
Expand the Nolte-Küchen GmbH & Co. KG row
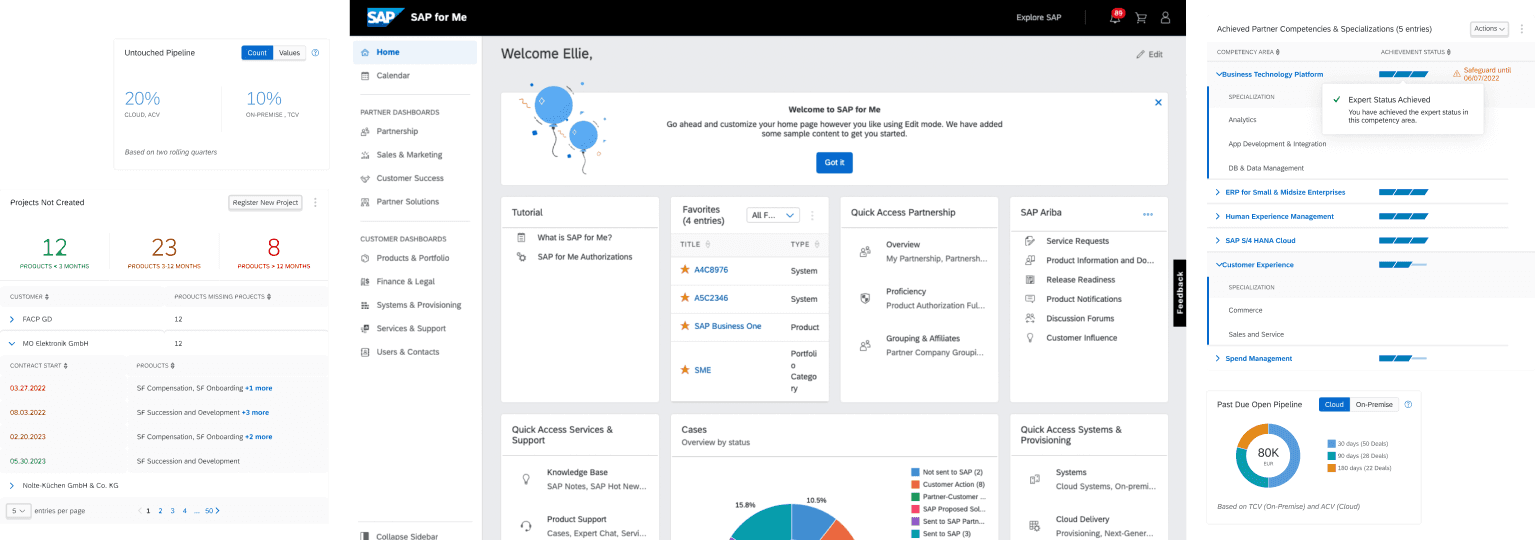(12, 485)
